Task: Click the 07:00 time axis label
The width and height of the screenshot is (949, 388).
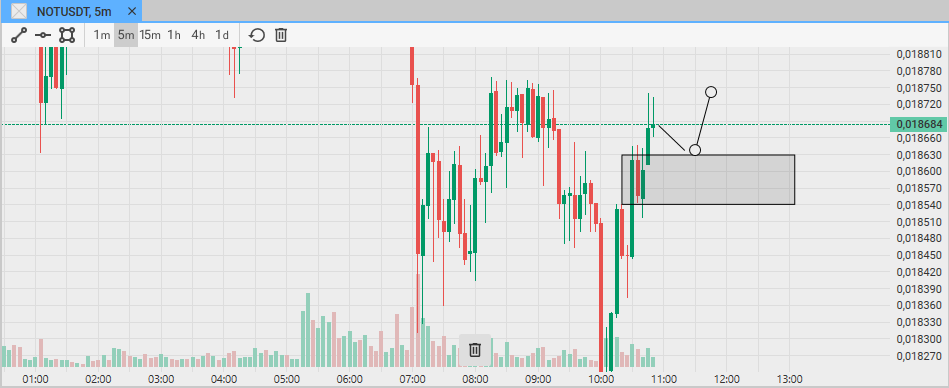Action: (412, 380)
